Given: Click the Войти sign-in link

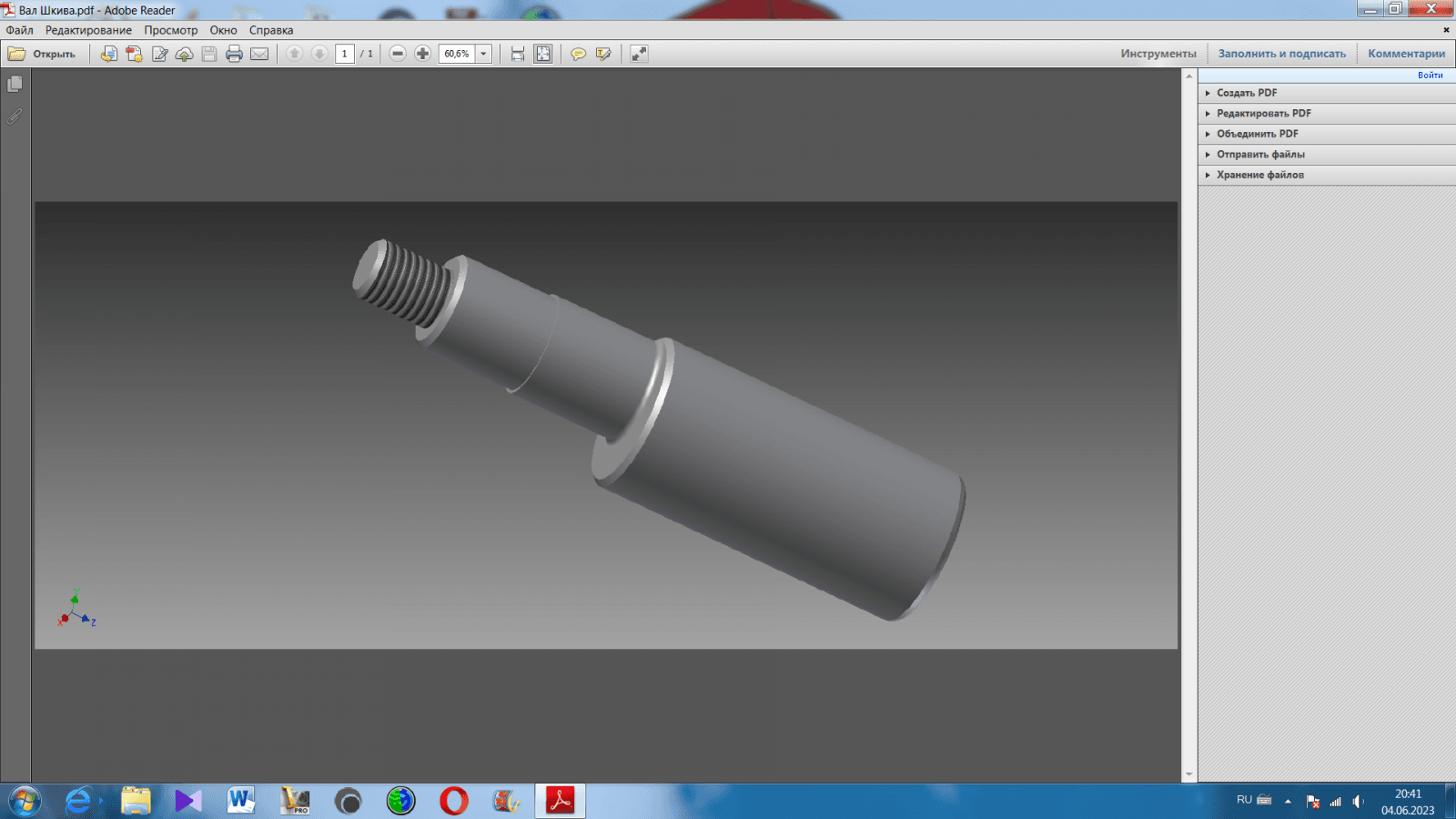Looking at the screenshot, I should (x=1430, y=76).
